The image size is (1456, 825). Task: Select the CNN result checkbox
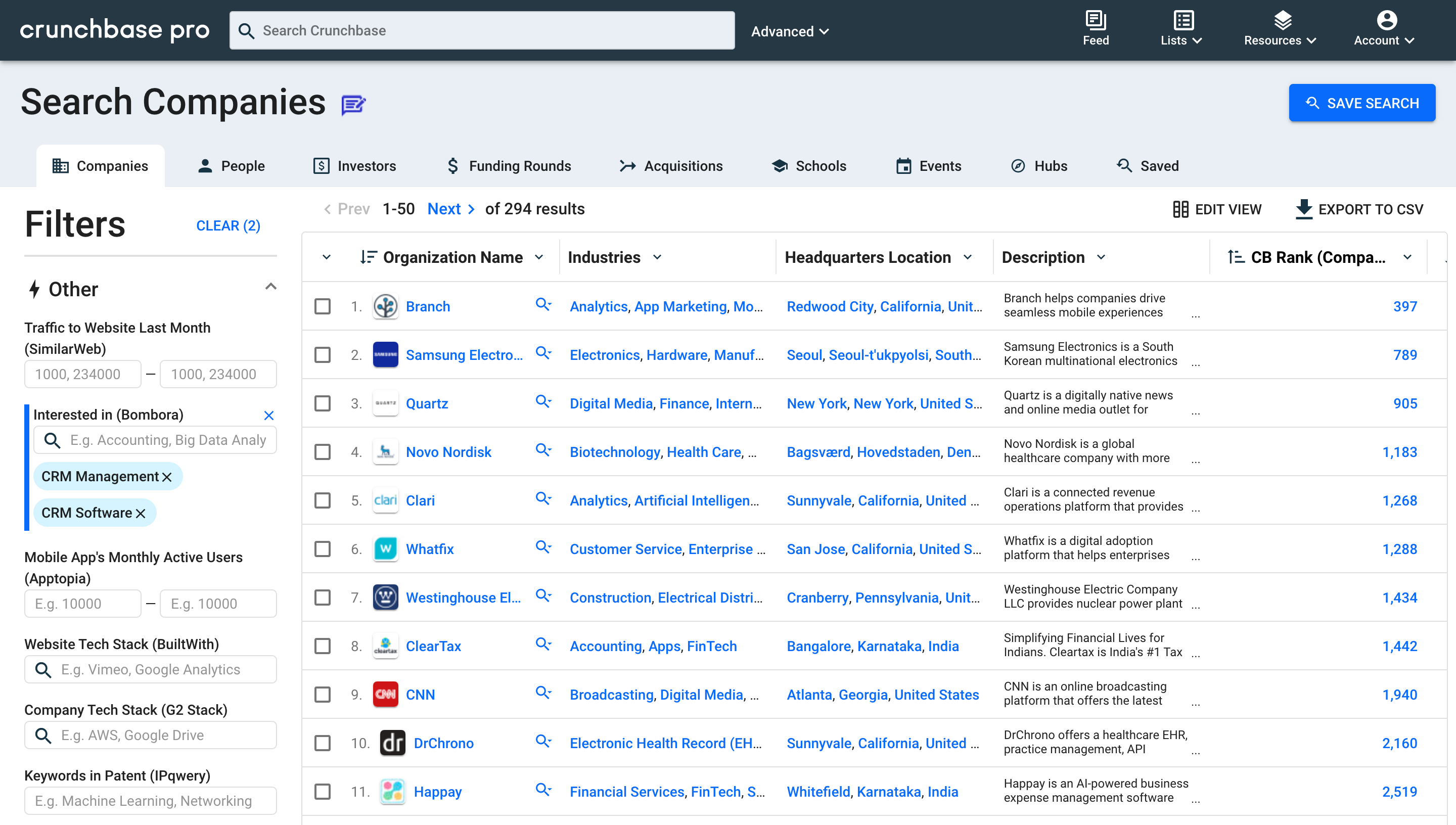(323, 694)
